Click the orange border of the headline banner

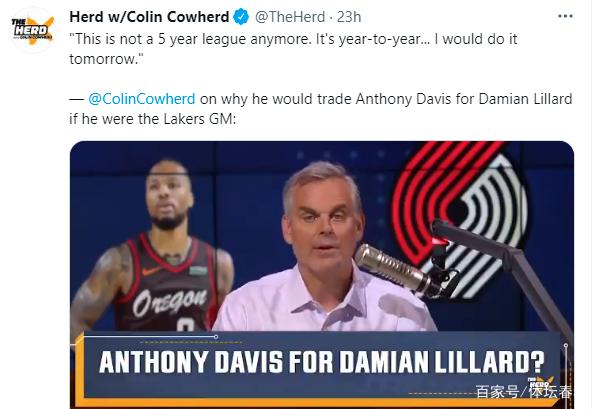point(79,370)
